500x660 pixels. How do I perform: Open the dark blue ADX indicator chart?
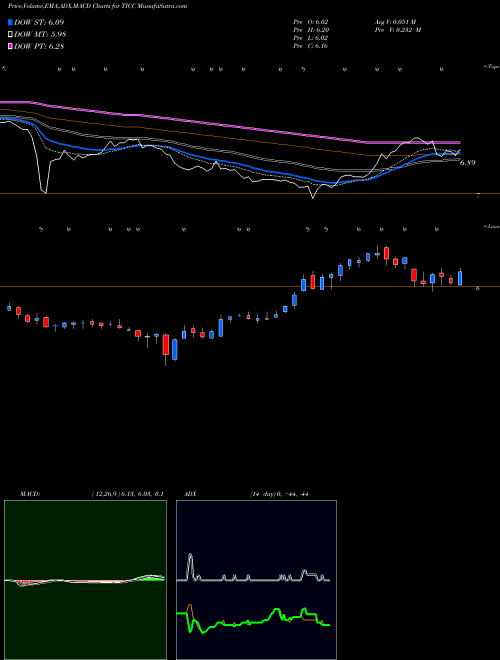pyautogui.click(x=256, y=580)
